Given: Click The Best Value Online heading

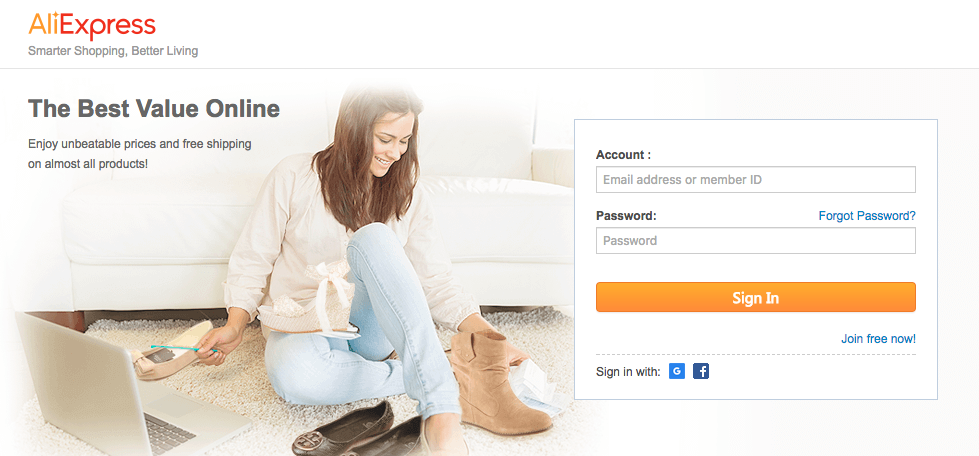Looking at the screenshot, I should [154, 109].
